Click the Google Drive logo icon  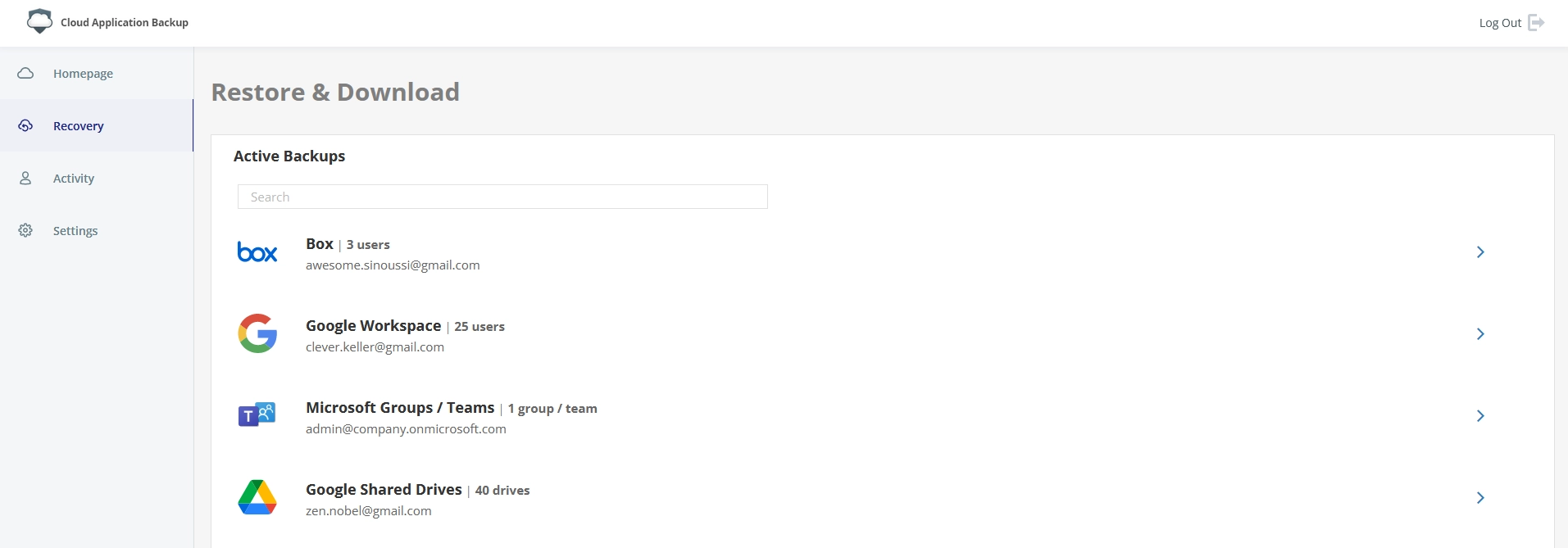257,497
